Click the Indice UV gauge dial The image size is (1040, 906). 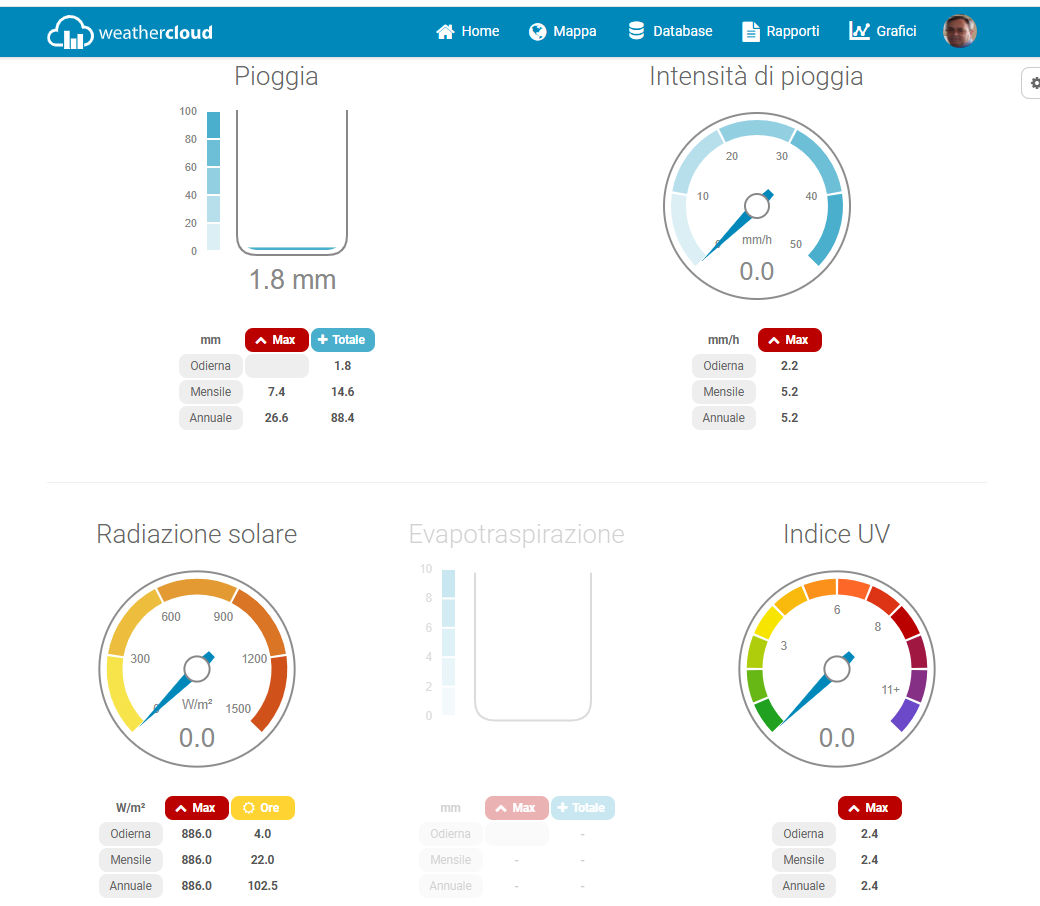pyautogui.click(x=837, y=667)
